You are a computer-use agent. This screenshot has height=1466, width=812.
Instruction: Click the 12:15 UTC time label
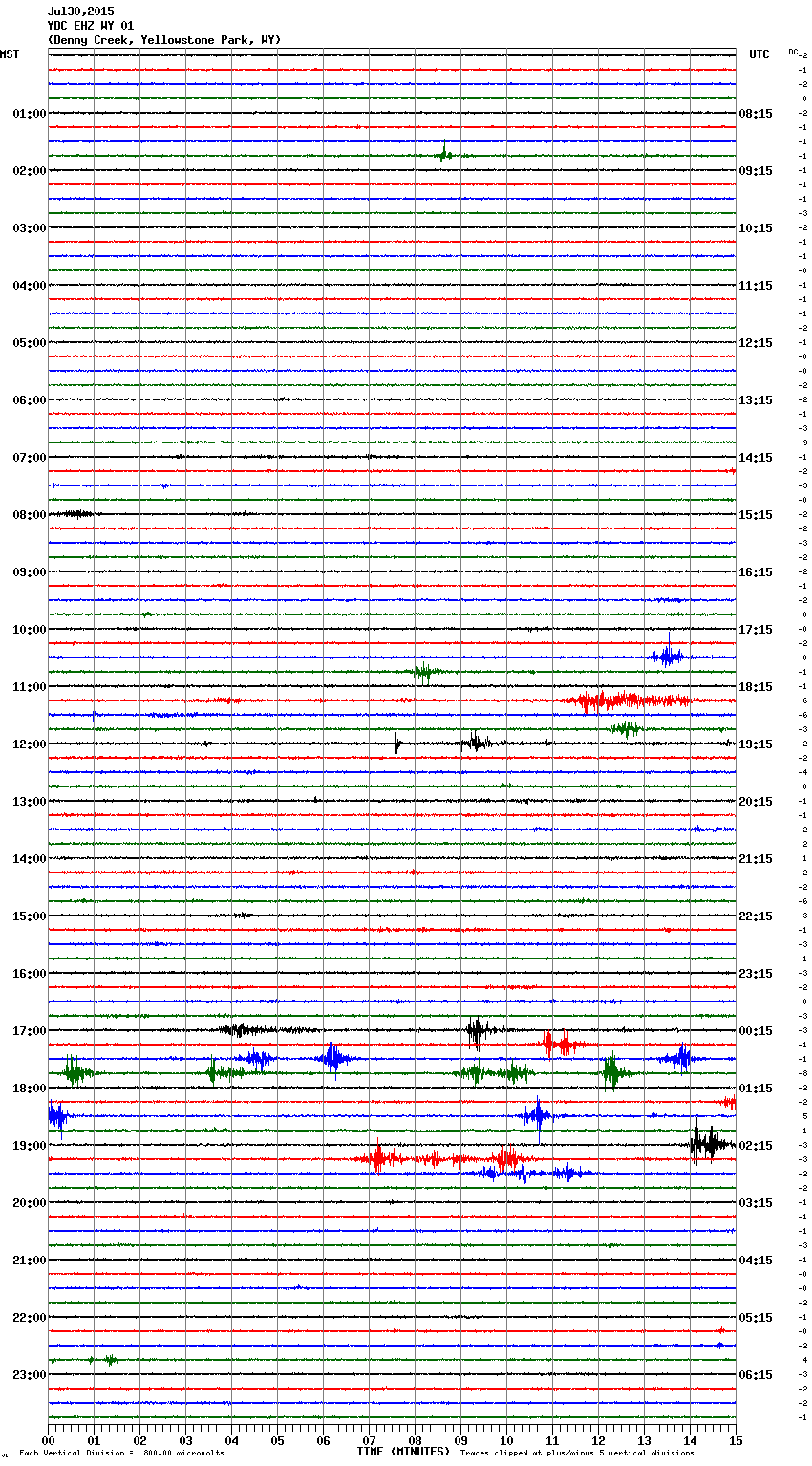click(756, 343)
